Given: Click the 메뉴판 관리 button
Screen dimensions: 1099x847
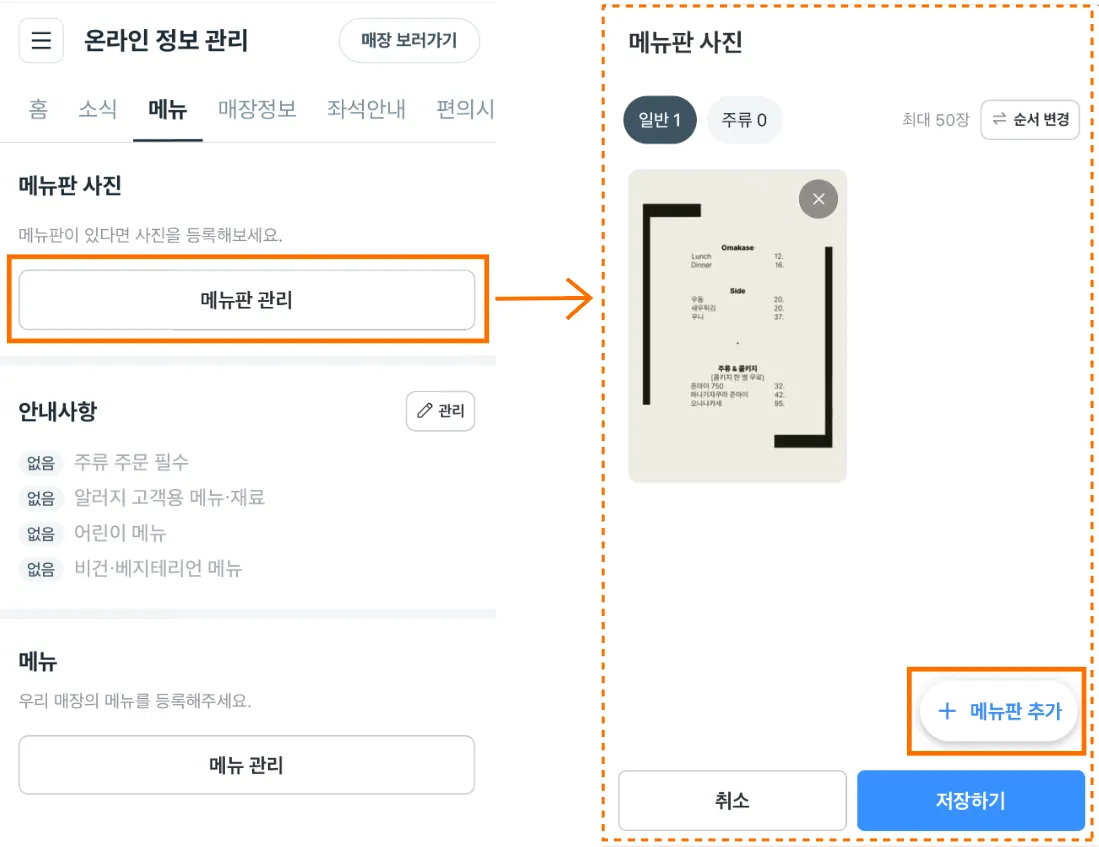Looking at the screenshot, I should pos(246,300).
